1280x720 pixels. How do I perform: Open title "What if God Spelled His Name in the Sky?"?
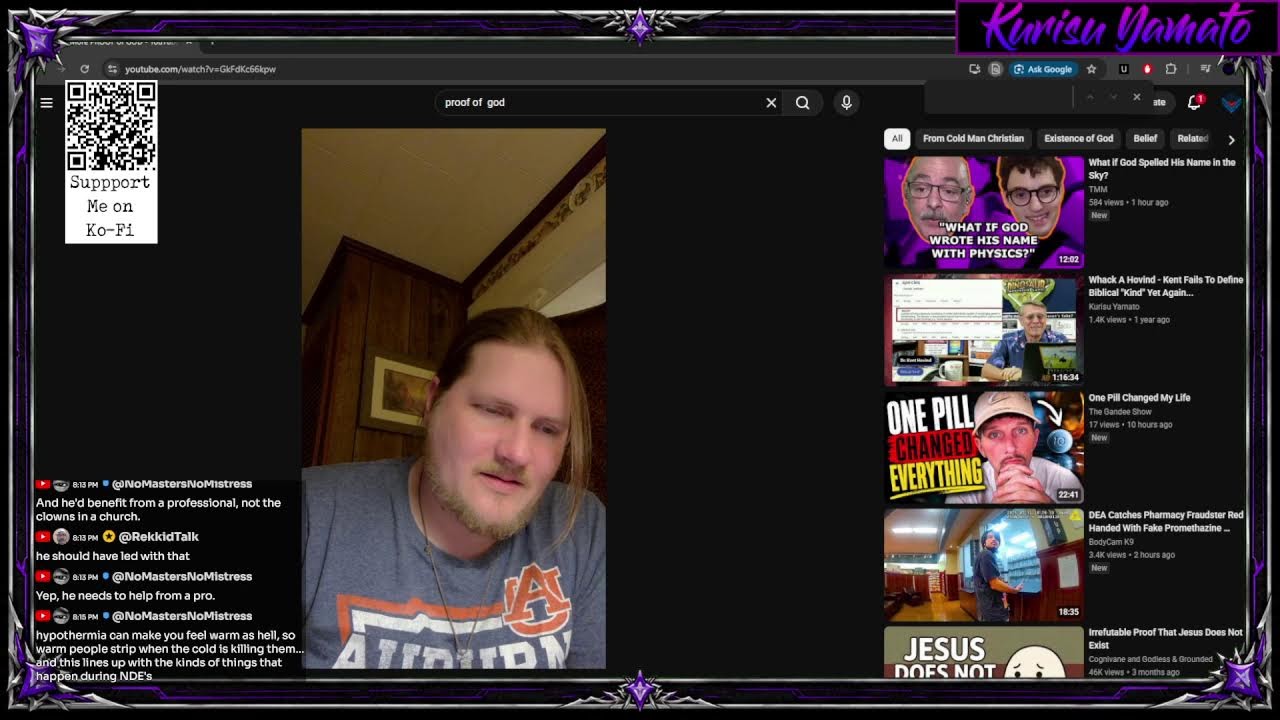tap(1162, 168)
